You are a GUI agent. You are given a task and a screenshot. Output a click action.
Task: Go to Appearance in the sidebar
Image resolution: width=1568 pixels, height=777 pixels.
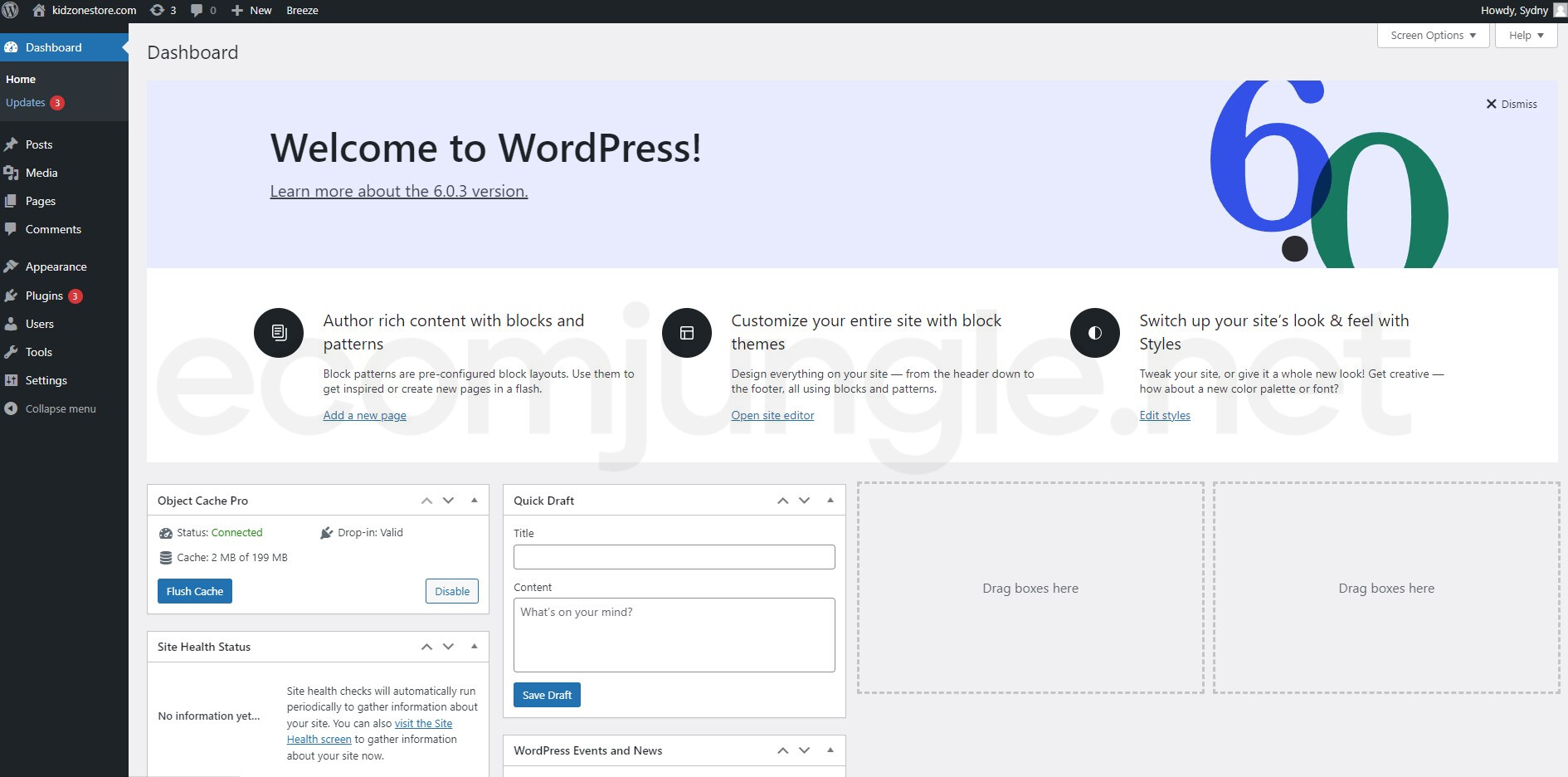click(56, 266)
